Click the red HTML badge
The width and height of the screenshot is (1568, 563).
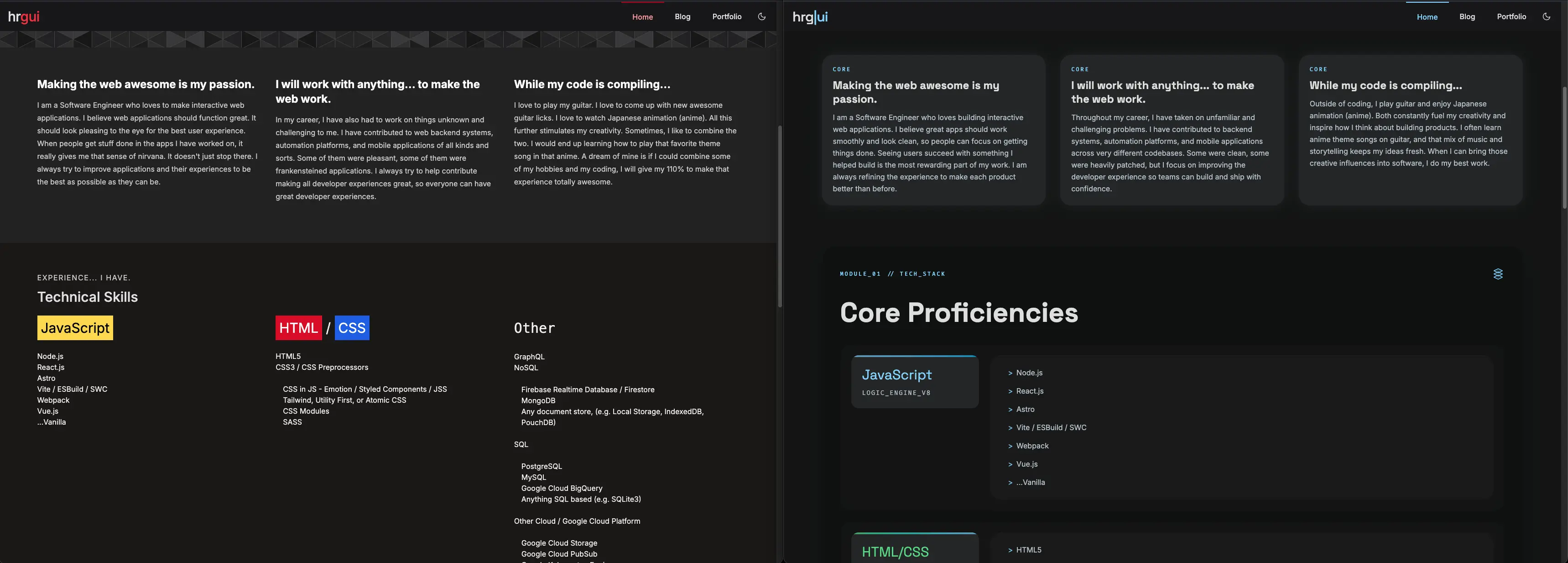(x=298, y=327)
